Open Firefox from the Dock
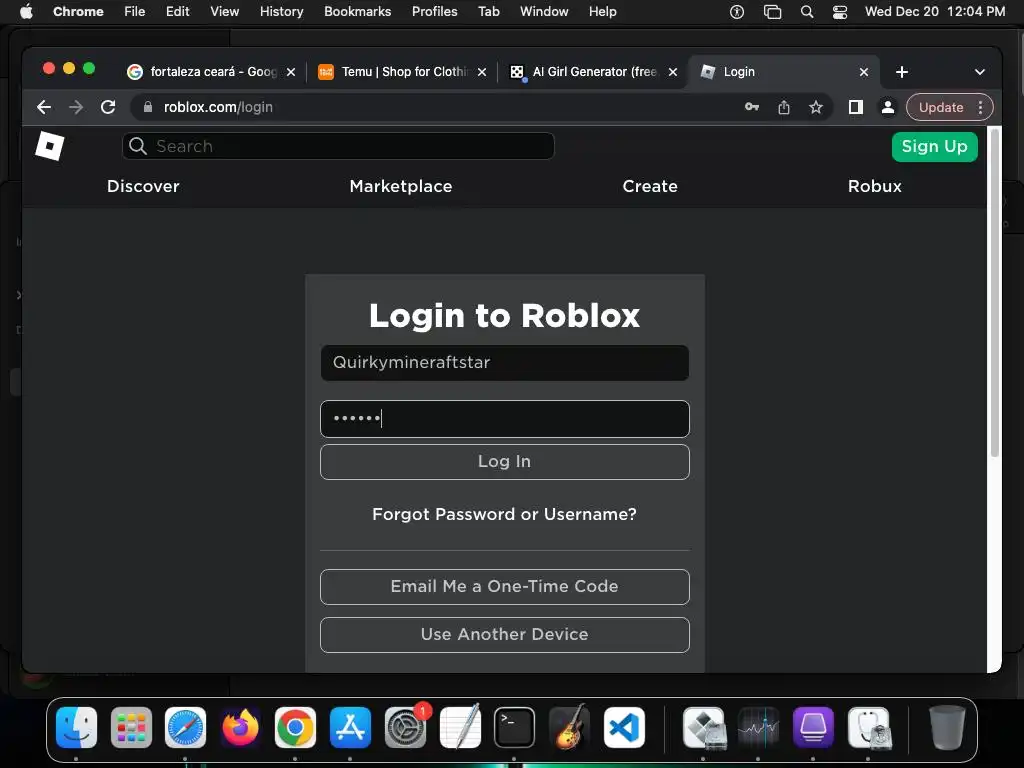The width and height of the screenshot is (1024, 768). tap(240, 727)
